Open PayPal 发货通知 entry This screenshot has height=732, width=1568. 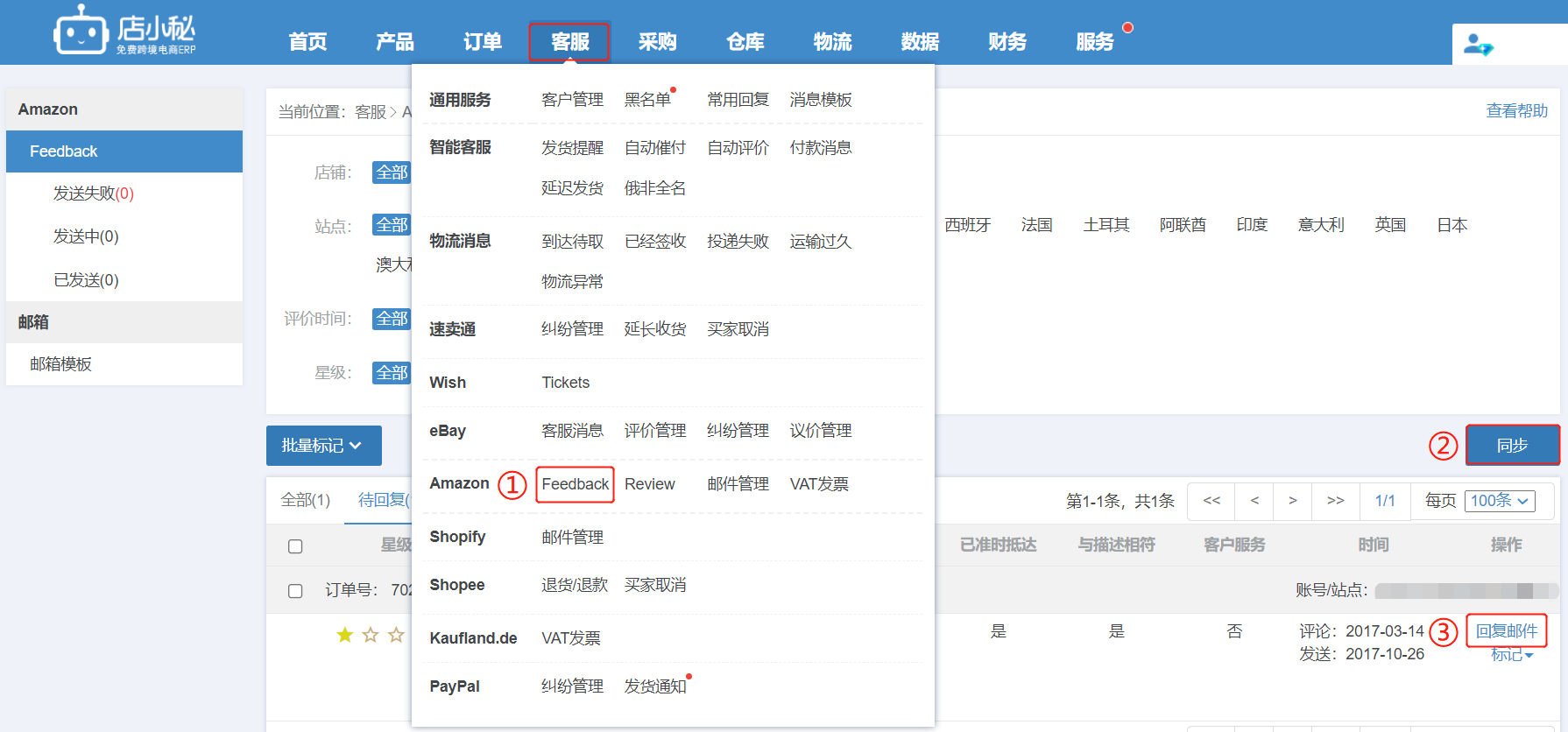[655, 686]
